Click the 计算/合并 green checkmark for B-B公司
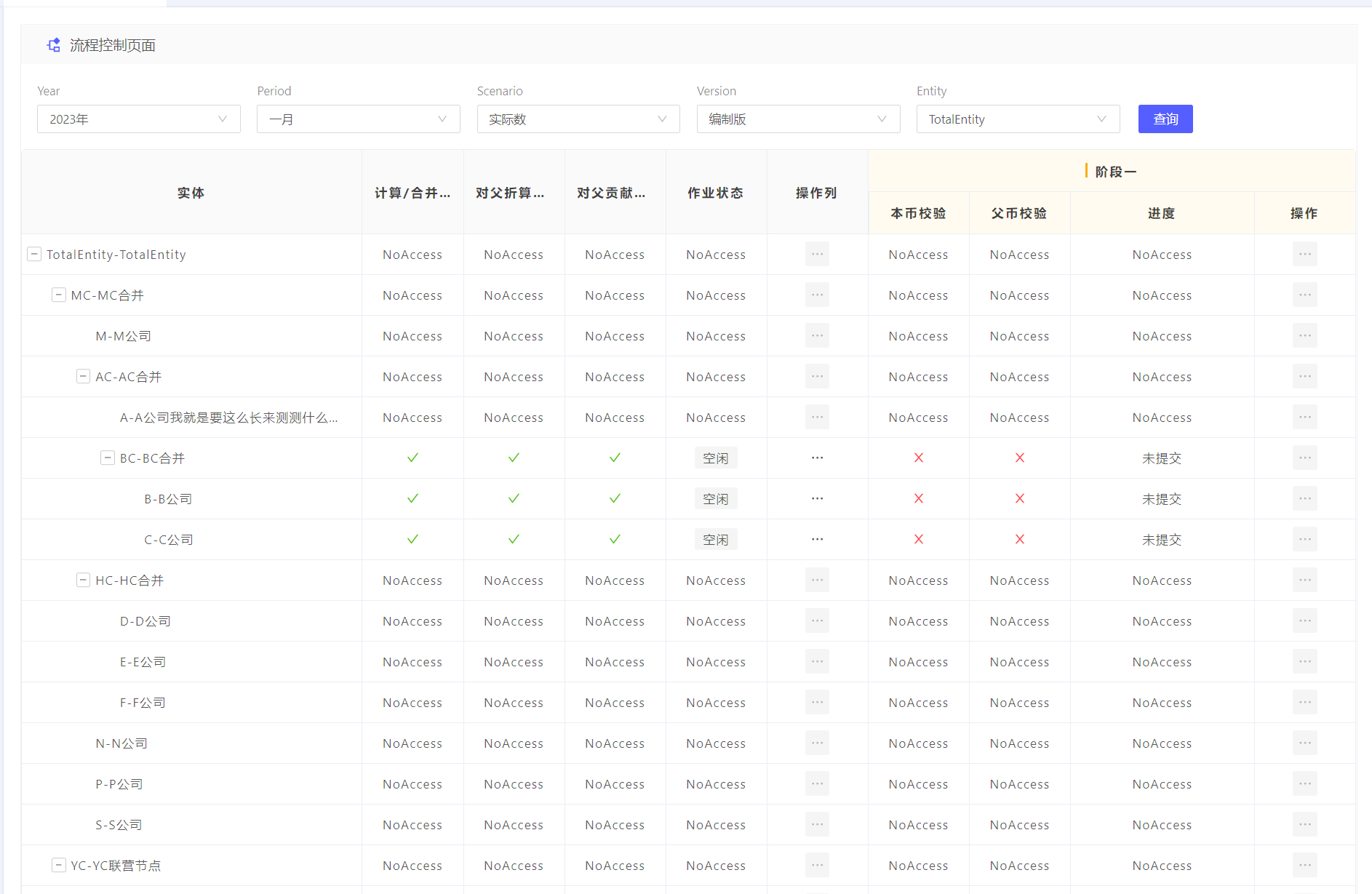Screen dimensions: 1372x894 tap(412, 499)
